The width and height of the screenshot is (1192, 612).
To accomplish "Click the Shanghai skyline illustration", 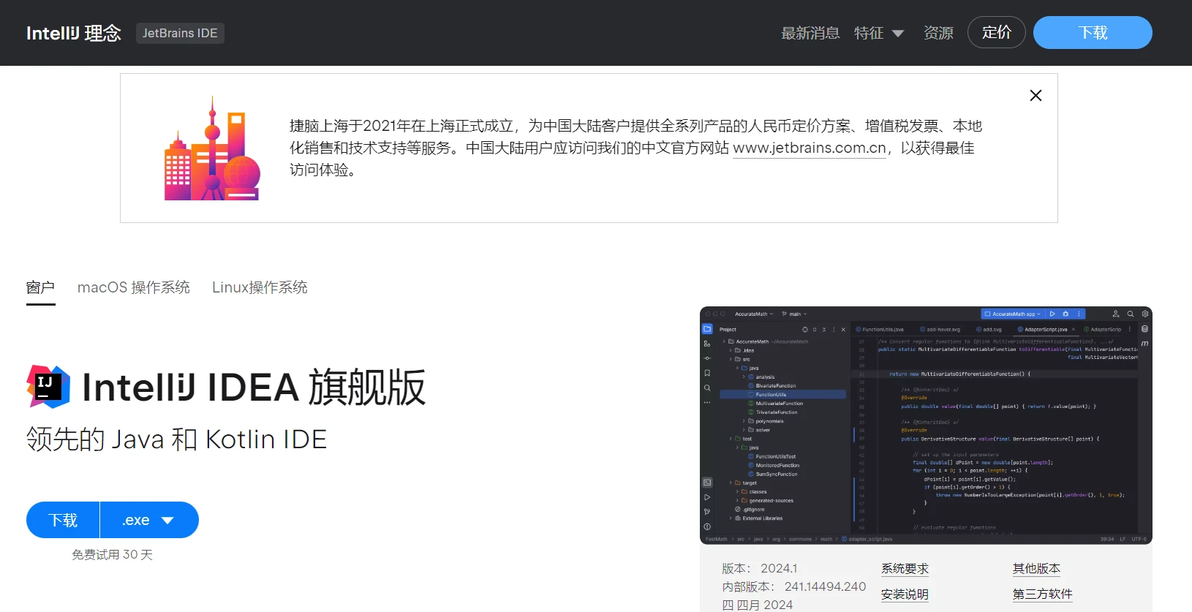I will click(212, 148).
